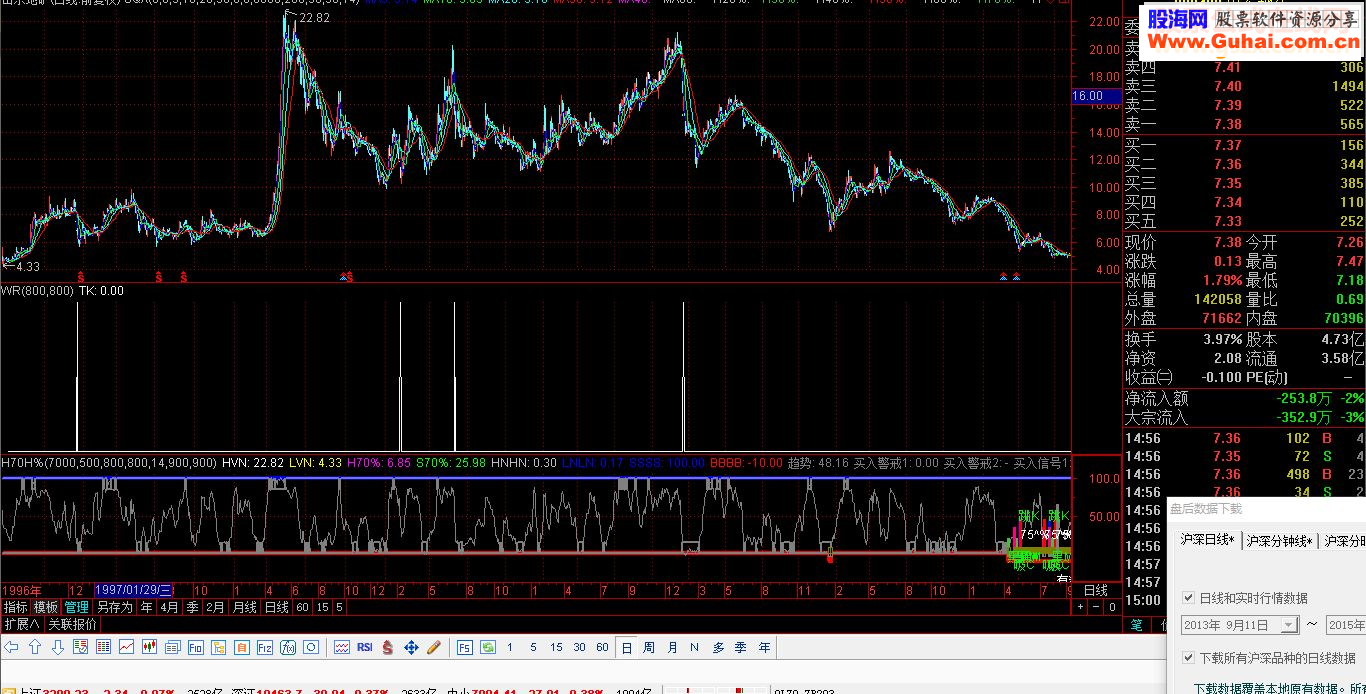The height and width of the screenshot is (694, 1366).
Task: Click the green refresh icon
Action: (x=487, y=647)
